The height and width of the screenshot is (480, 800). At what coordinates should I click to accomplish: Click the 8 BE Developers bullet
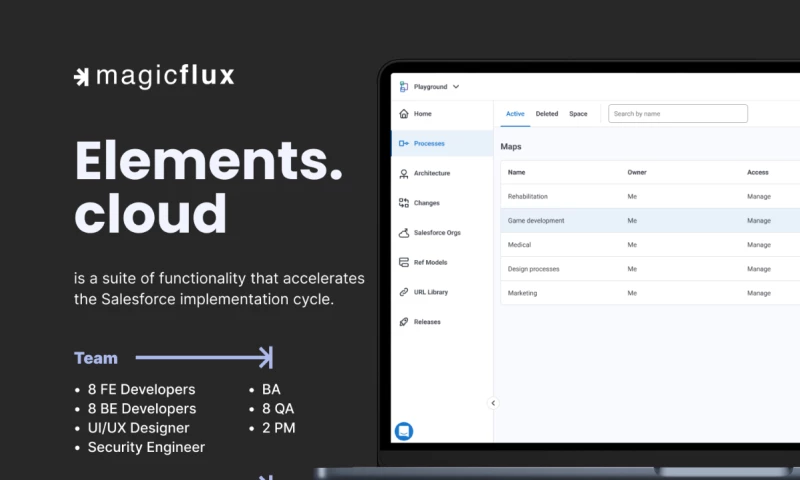pos(142,409)
